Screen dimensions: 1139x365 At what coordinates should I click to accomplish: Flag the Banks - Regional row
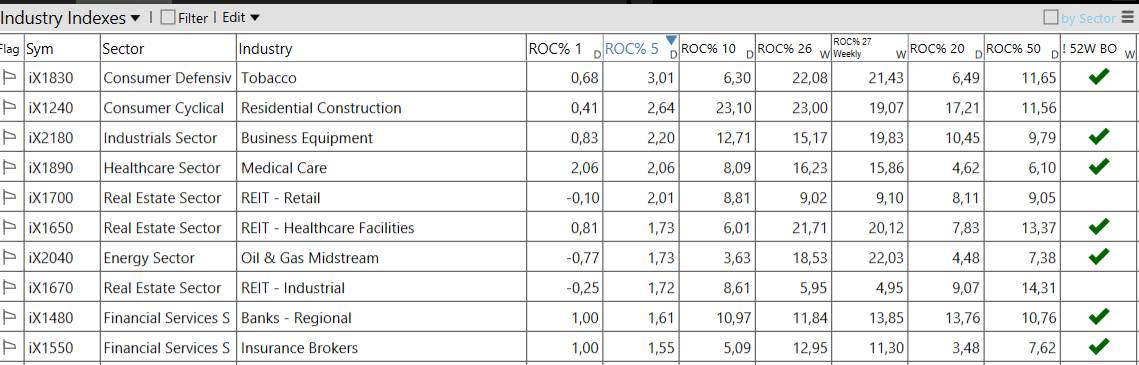click(10, 318)
